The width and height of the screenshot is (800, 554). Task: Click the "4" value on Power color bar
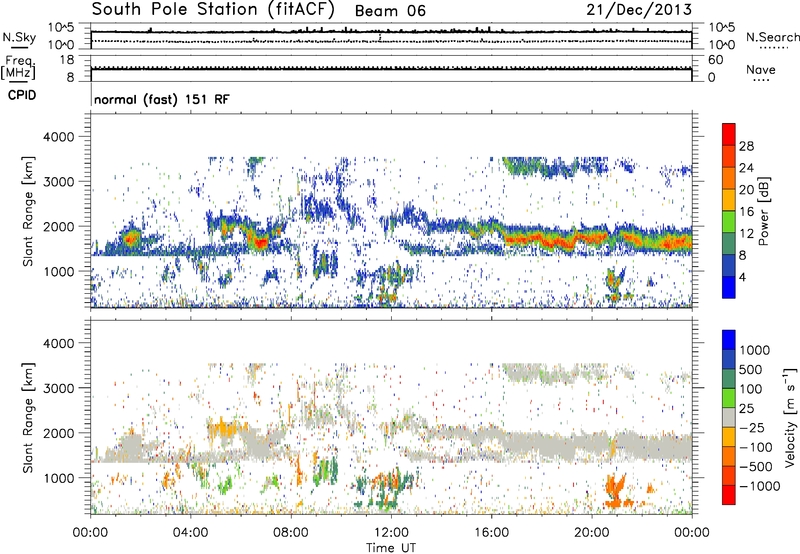(x=742, y=277)
